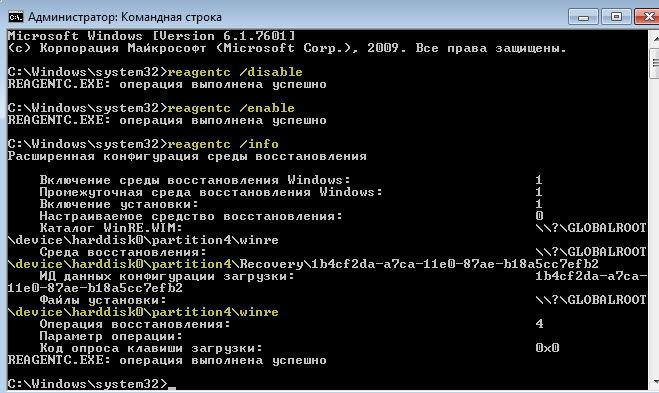The width and height of the screenshot is (659, 393).
Task: Click the last 'REAGENTC.EXE: операция выполнена успешно' line
Action: (167, 361)
